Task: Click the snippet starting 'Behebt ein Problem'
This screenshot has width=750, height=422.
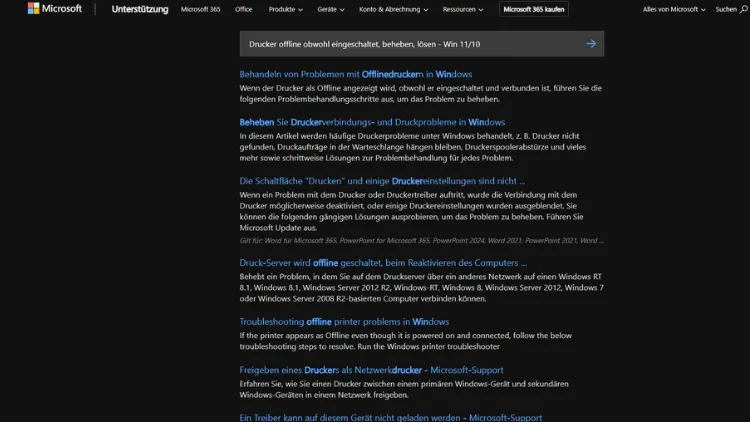Action: coord(421,288)
